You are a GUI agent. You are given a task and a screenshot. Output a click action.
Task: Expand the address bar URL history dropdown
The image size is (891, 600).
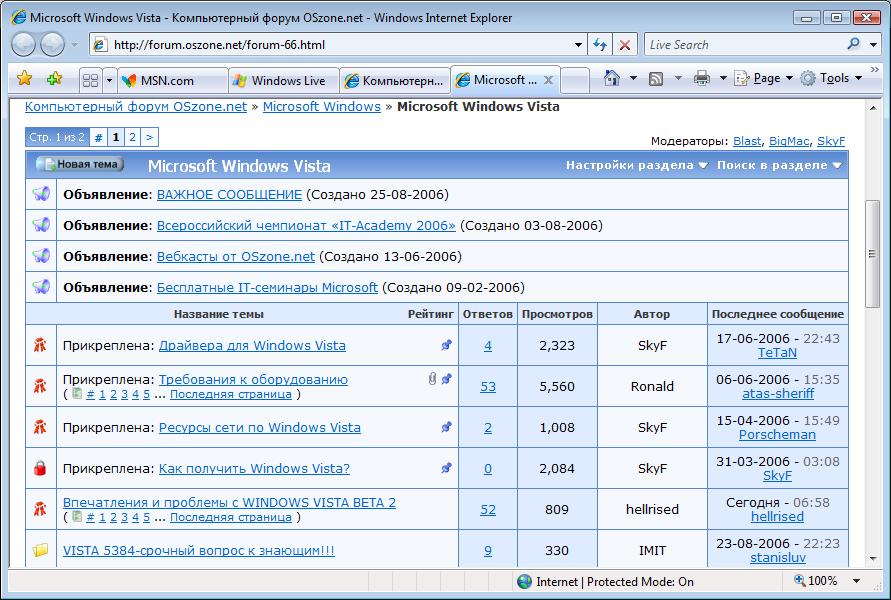[579, 45]
